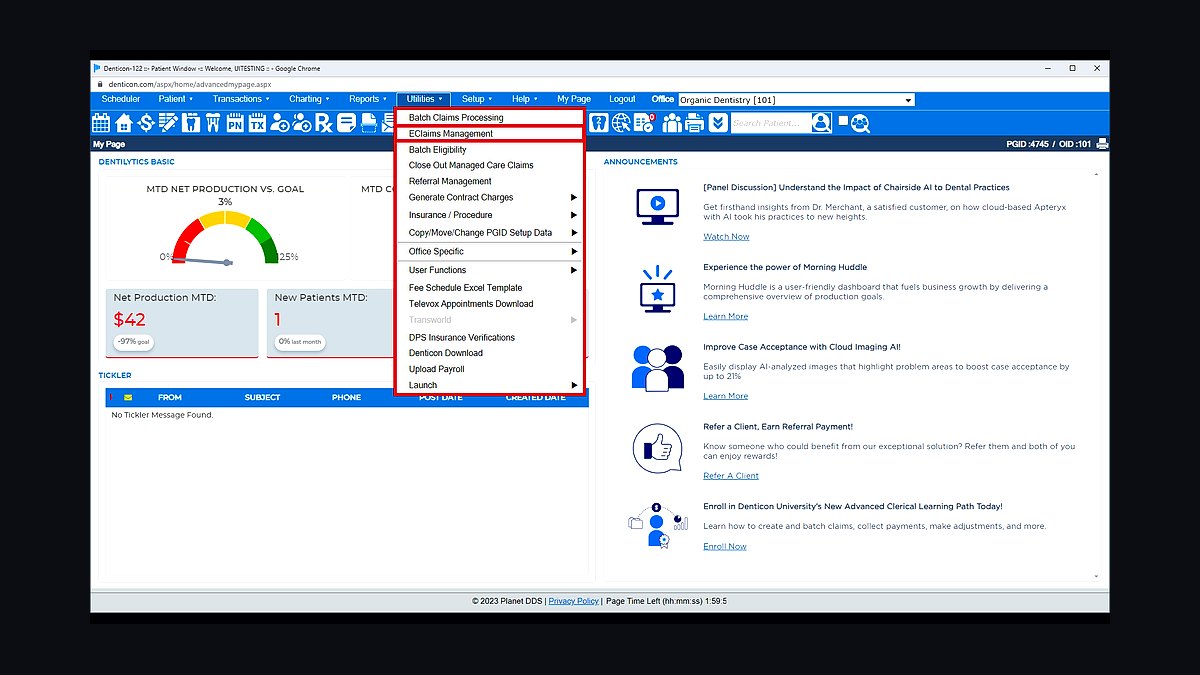Open the Transactions menu dropdown

coord(241,99)
